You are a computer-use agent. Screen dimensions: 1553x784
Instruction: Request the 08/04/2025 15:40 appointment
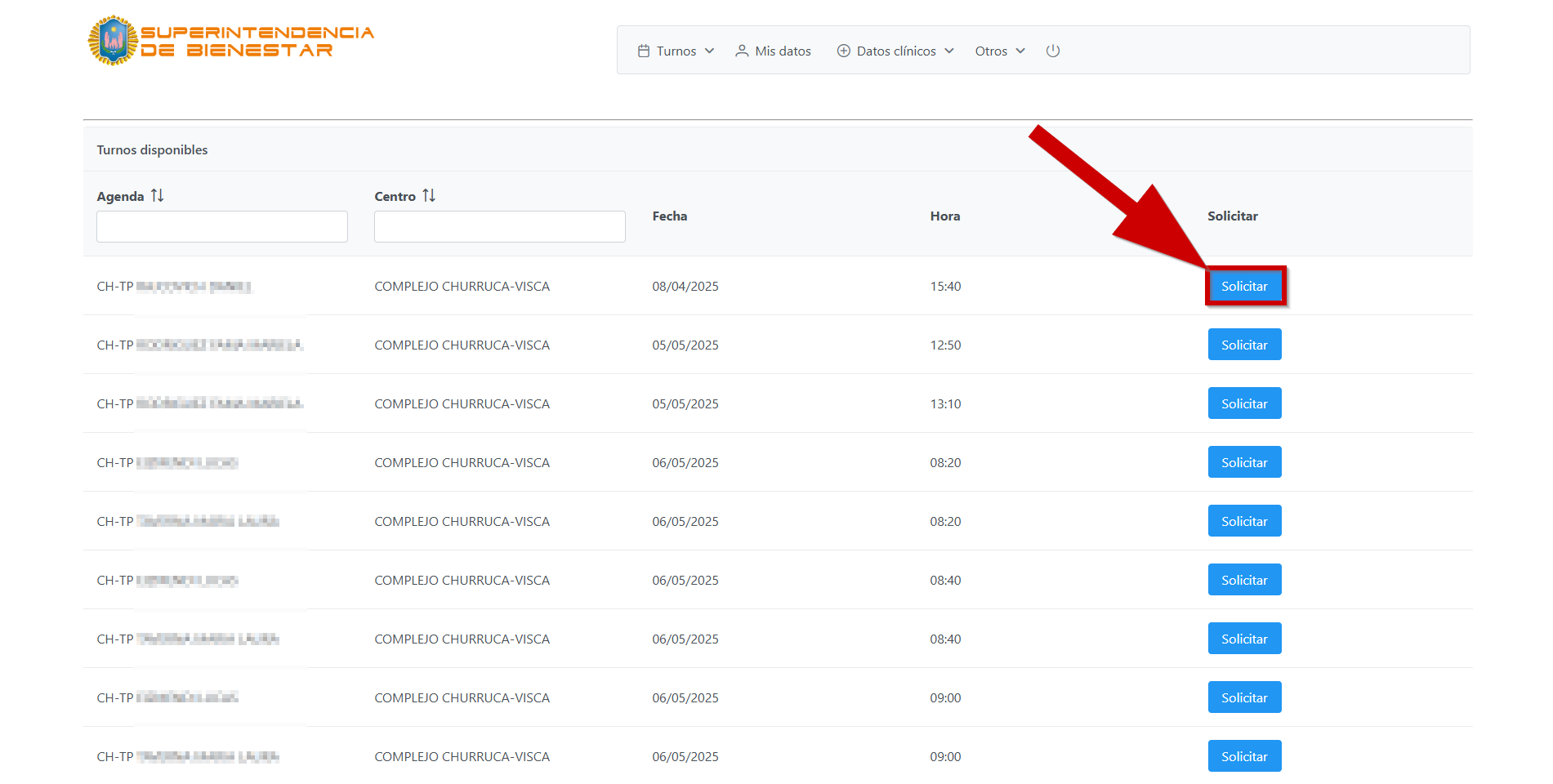tap(1244, 286)
